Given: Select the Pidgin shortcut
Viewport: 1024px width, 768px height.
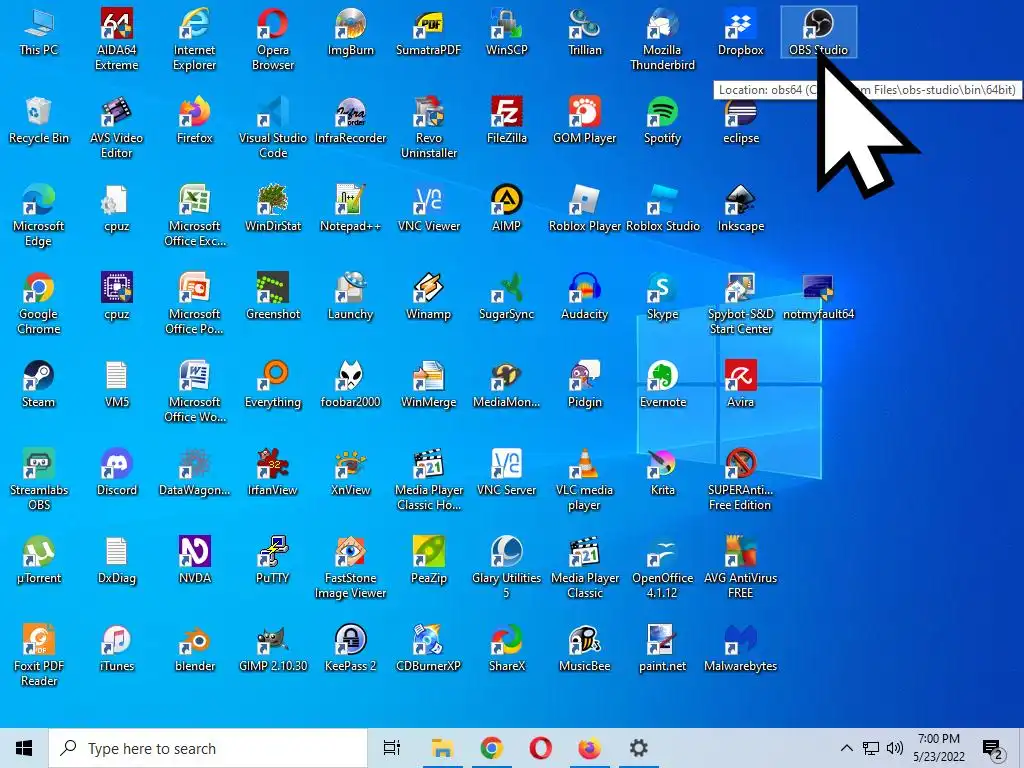Looking at the screenshot, I should click(x=584, y=385).
